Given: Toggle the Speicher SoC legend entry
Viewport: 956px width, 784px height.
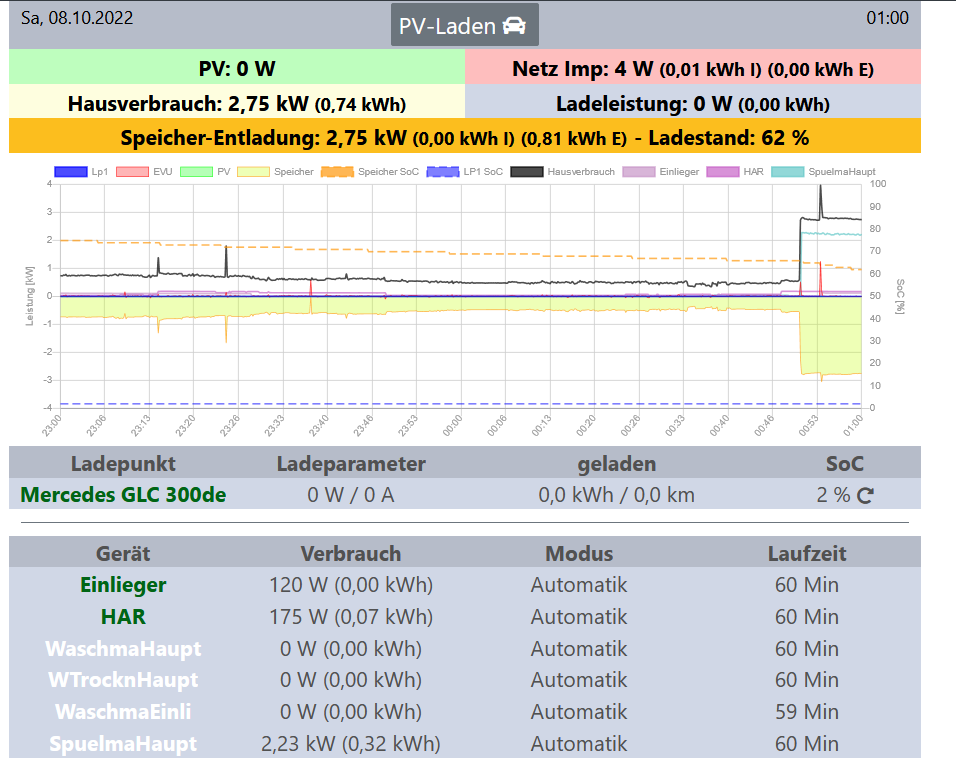Looking at the screenshot, I should pyautogui.click(x=372, y=172).
